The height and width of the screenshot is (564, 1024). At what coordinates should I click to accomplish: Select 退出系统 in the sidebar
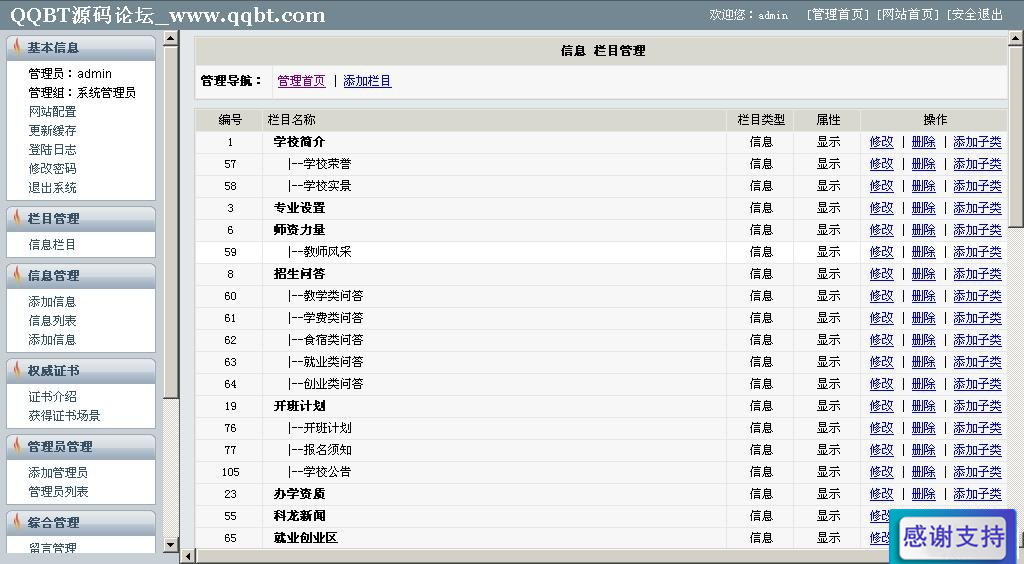click(x=52, y=187)
